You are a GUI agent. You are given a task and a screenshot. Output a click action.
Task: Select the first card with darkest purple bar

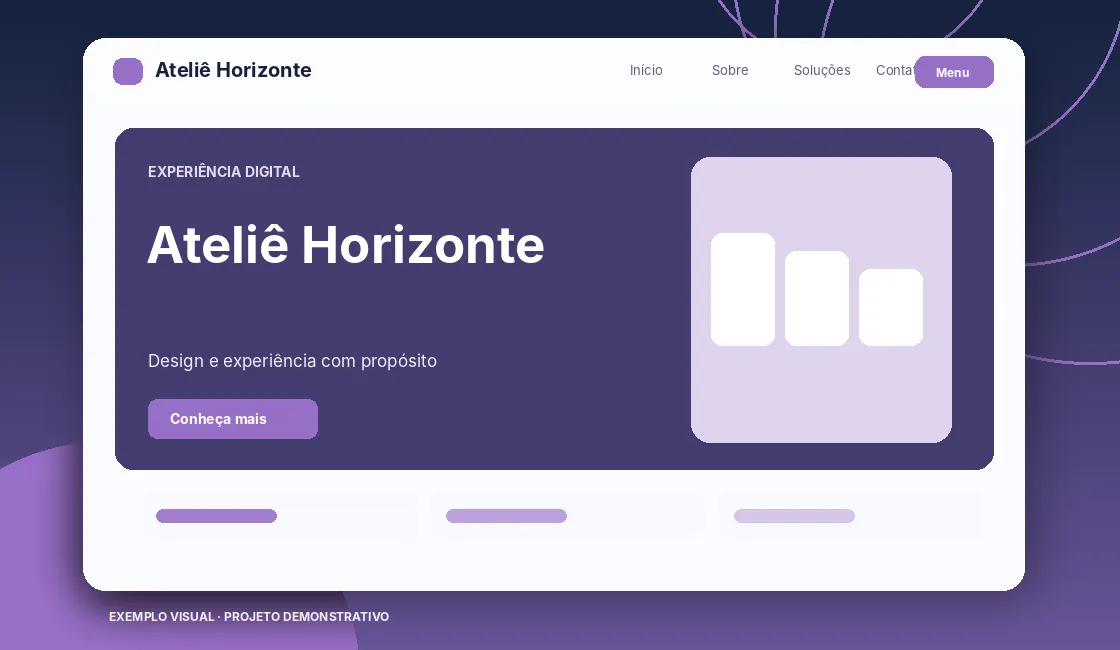(x=280, y=516)
